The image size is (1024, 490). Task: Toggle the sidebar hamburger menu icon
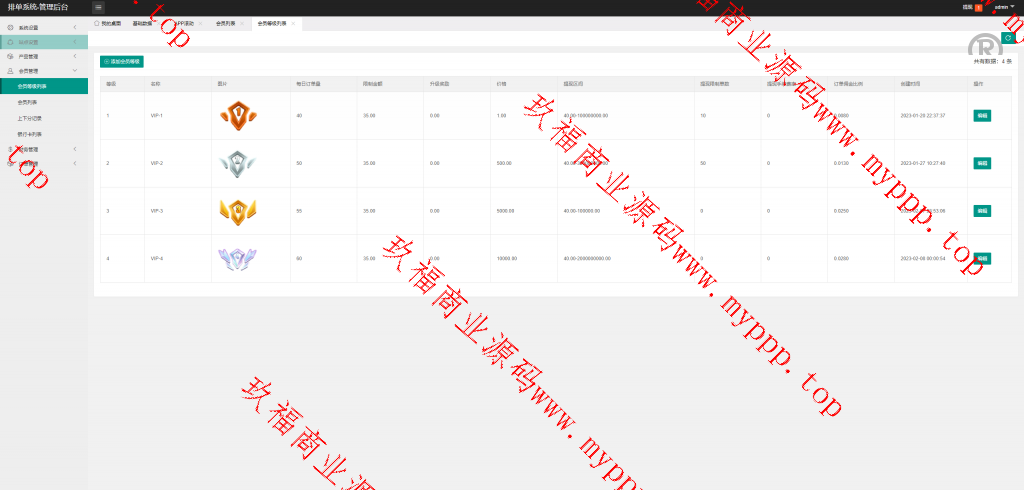98,7
